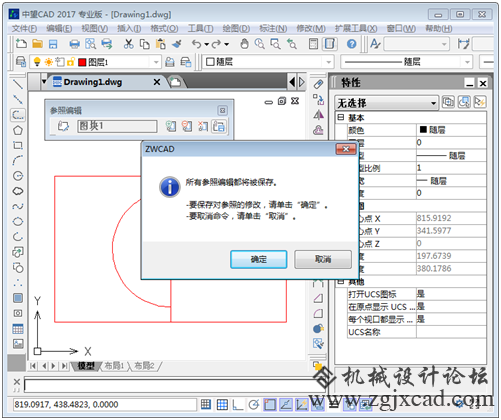Select the Table tool in left toolbar
The height and width of the screenshot is (420, 501).
[x=18, y=329]
